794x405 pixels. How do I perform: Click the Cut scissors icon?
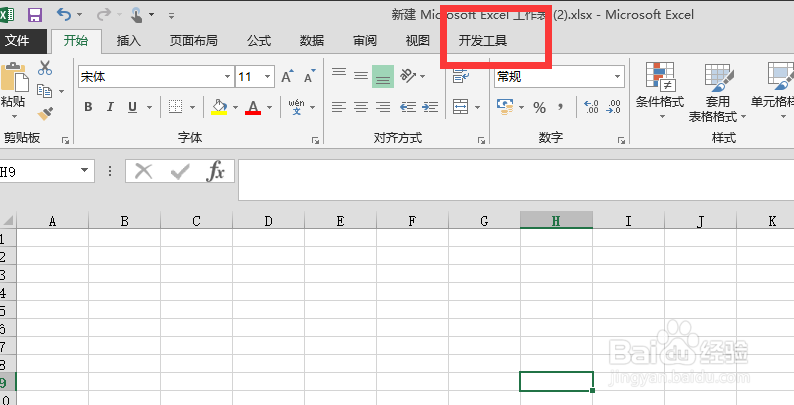pos(45,68)
